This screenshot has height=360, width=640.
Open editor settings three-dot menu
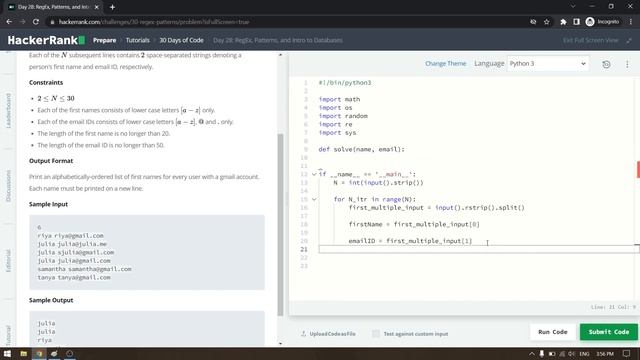coord(627,64)
